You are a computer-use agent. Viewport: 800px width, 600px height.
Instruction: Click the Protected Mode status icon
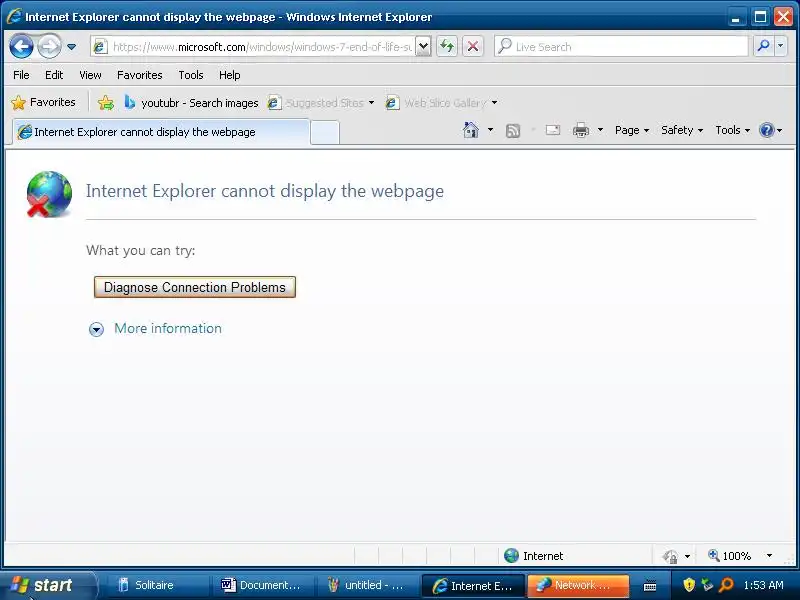point(670,556)
